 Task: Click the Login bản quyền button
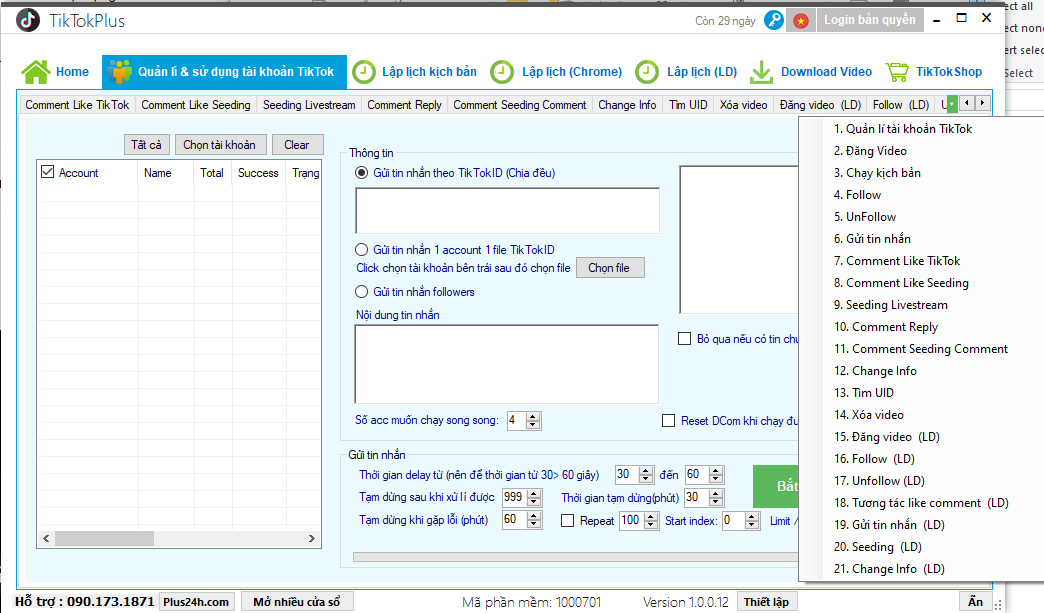[870, 20]
